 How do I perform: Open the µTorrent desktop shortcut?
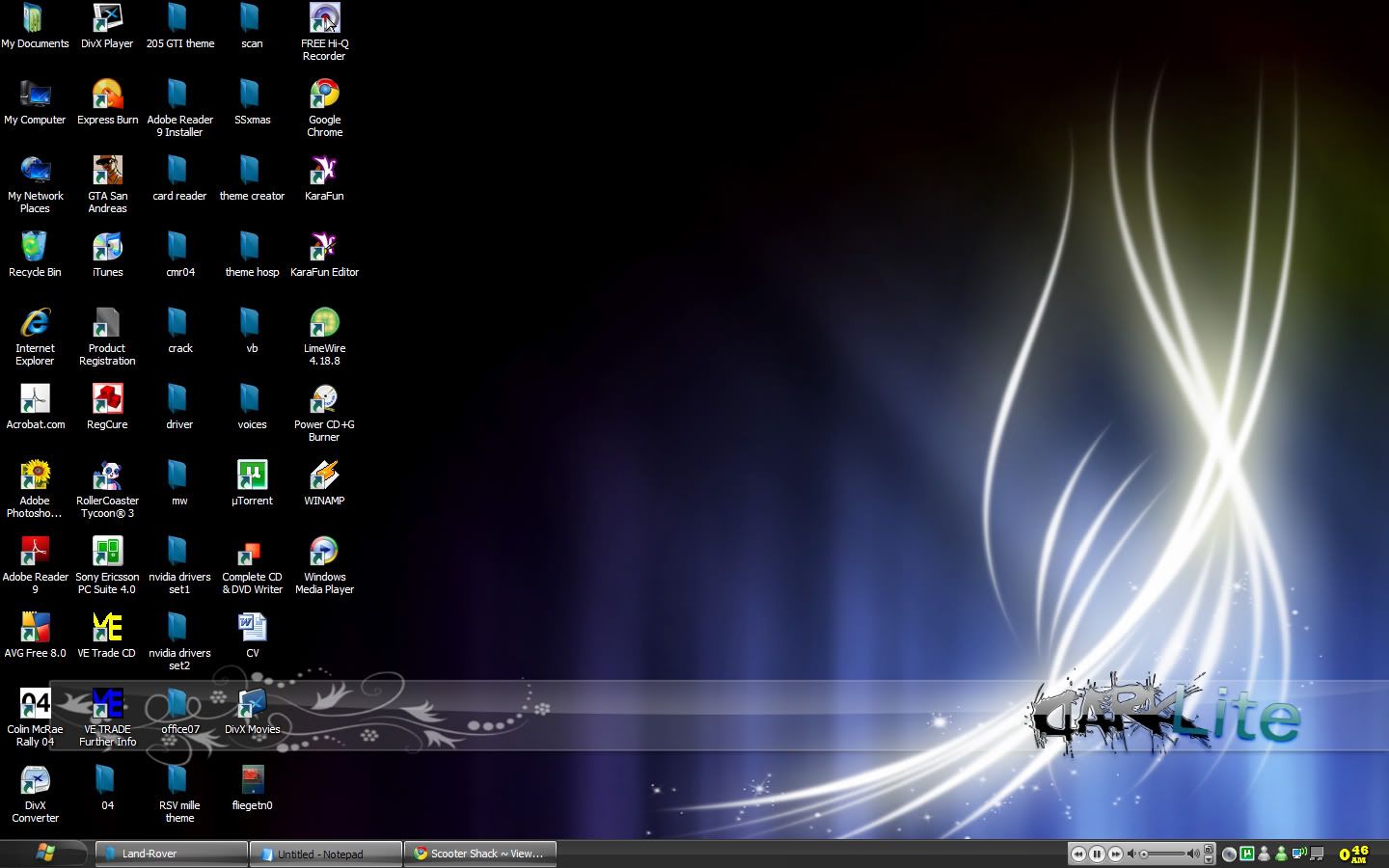[x=252, y=475]
